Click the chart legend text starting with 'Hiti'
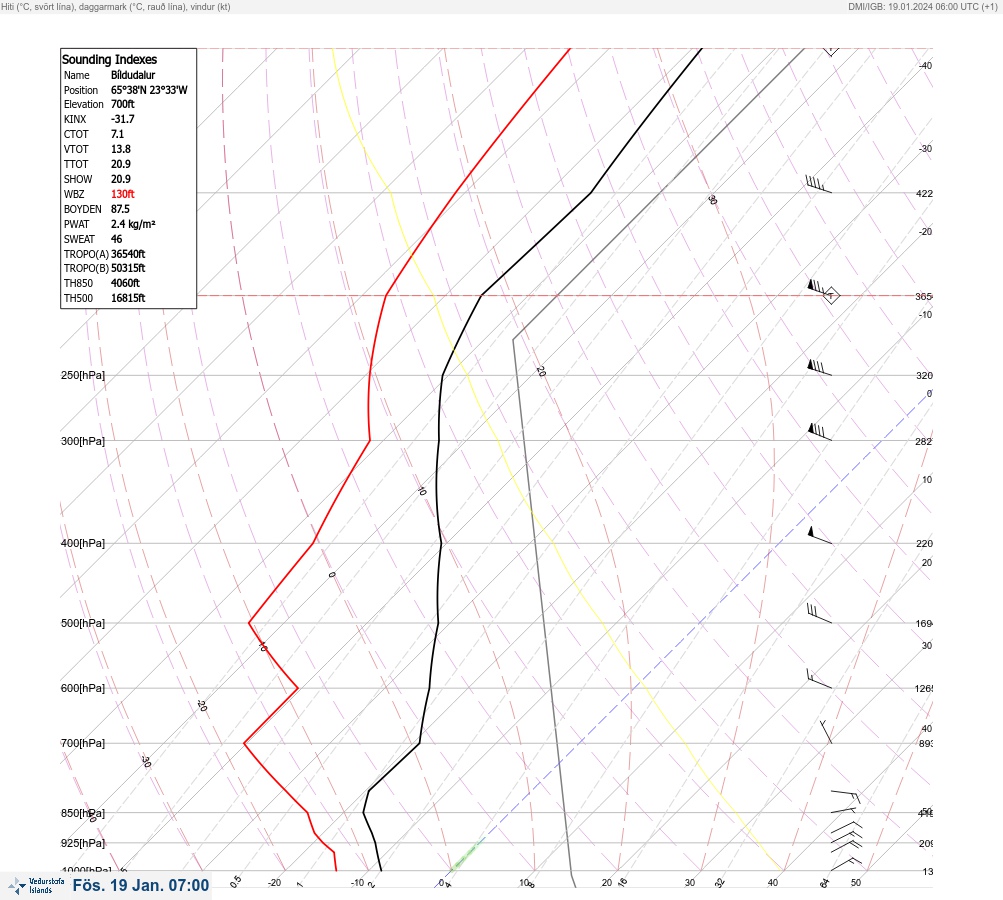The height and width of the screenshot is (900, 1003). 116,6
